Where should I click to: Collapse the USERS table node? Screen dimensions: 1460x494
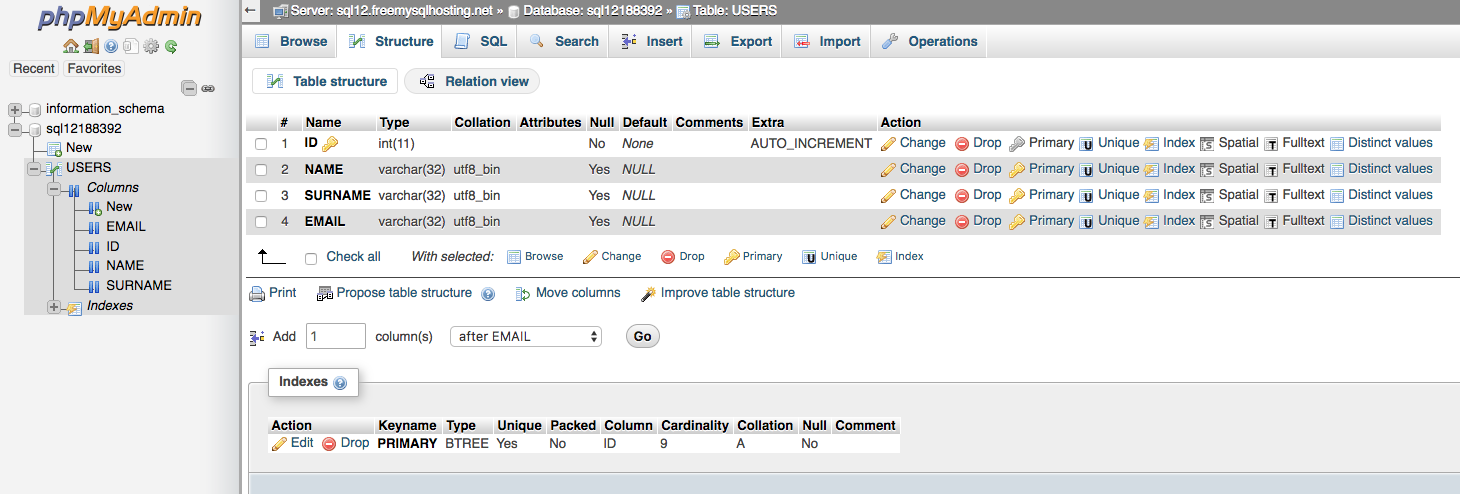(x=34, y=168)
